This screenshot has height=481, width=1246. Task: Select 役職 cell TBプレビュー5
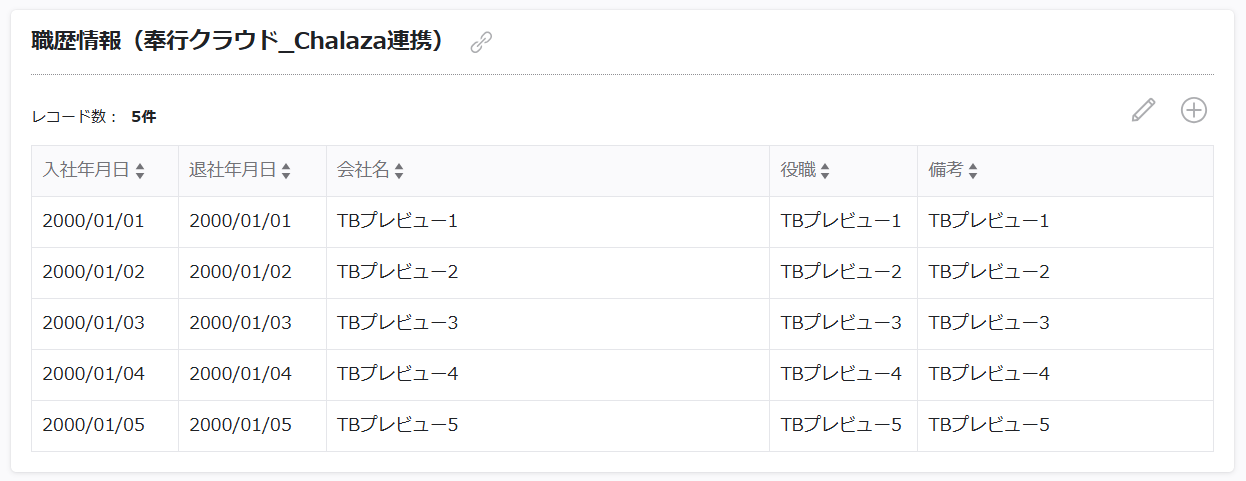(x=843, y=426)
